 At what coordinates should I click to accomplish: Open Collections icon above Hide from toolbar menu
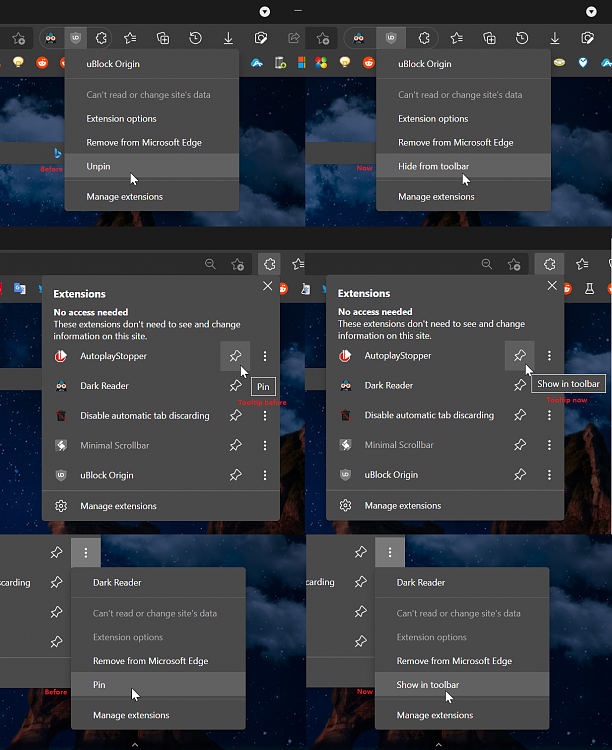(490, 38)
